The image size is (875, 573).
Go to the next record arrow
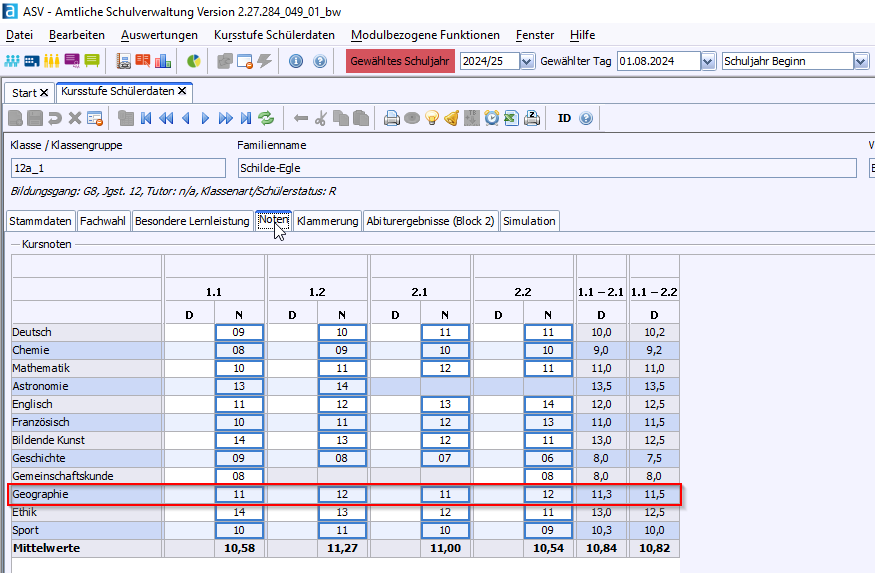[x=205, y=118]
